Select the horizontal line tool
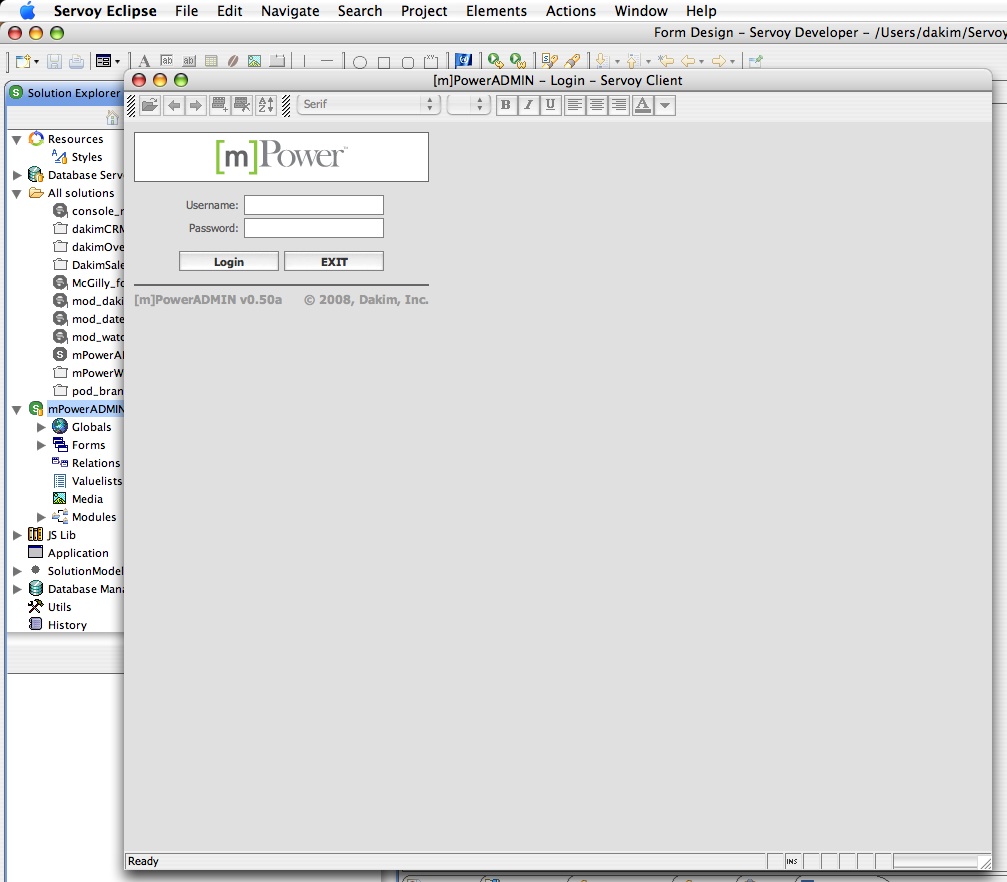The image size is (1007, 882). pos(327,62)
